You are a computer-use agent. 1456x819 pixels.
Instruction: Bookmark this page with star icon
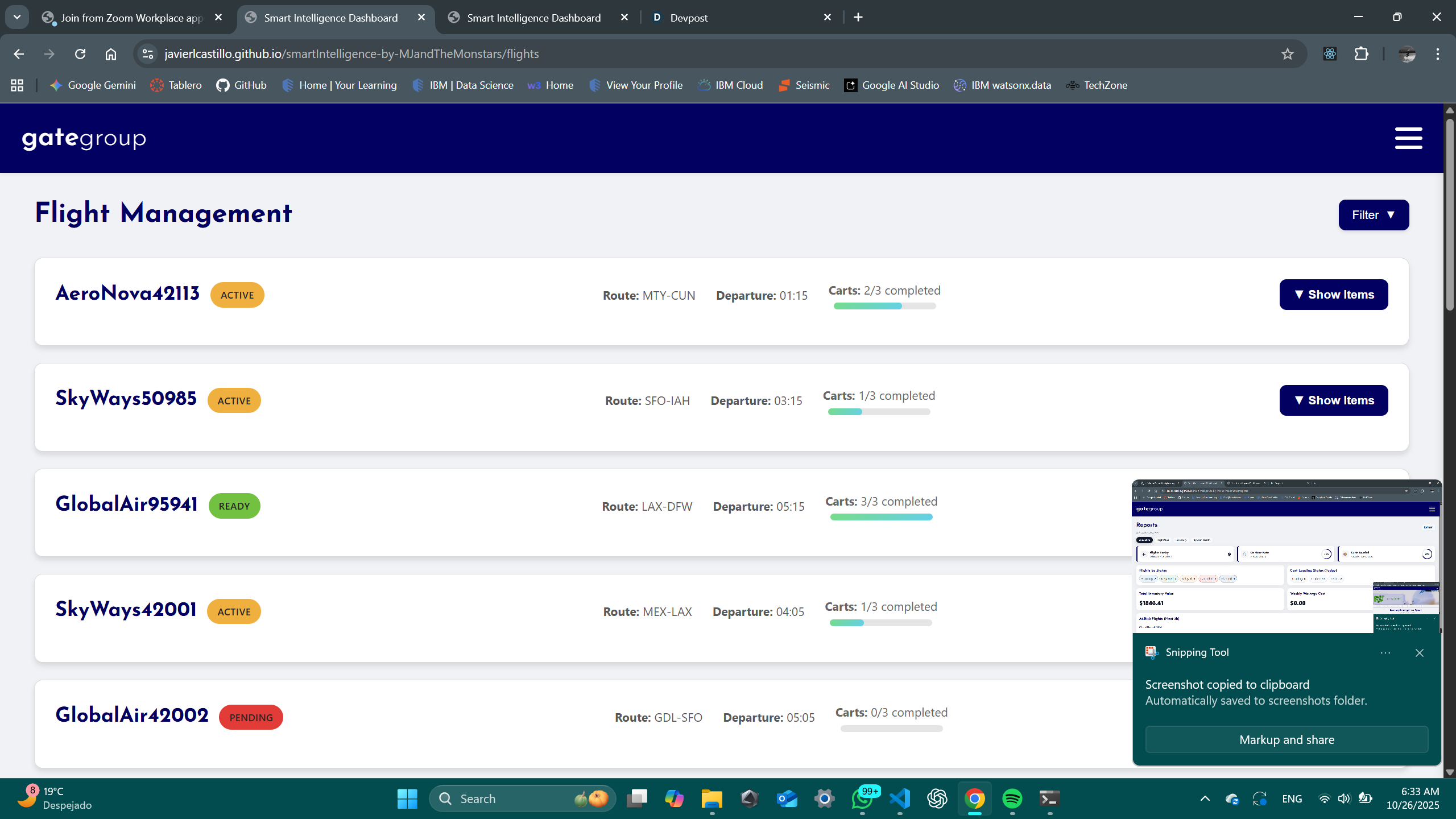(1287, 54)
